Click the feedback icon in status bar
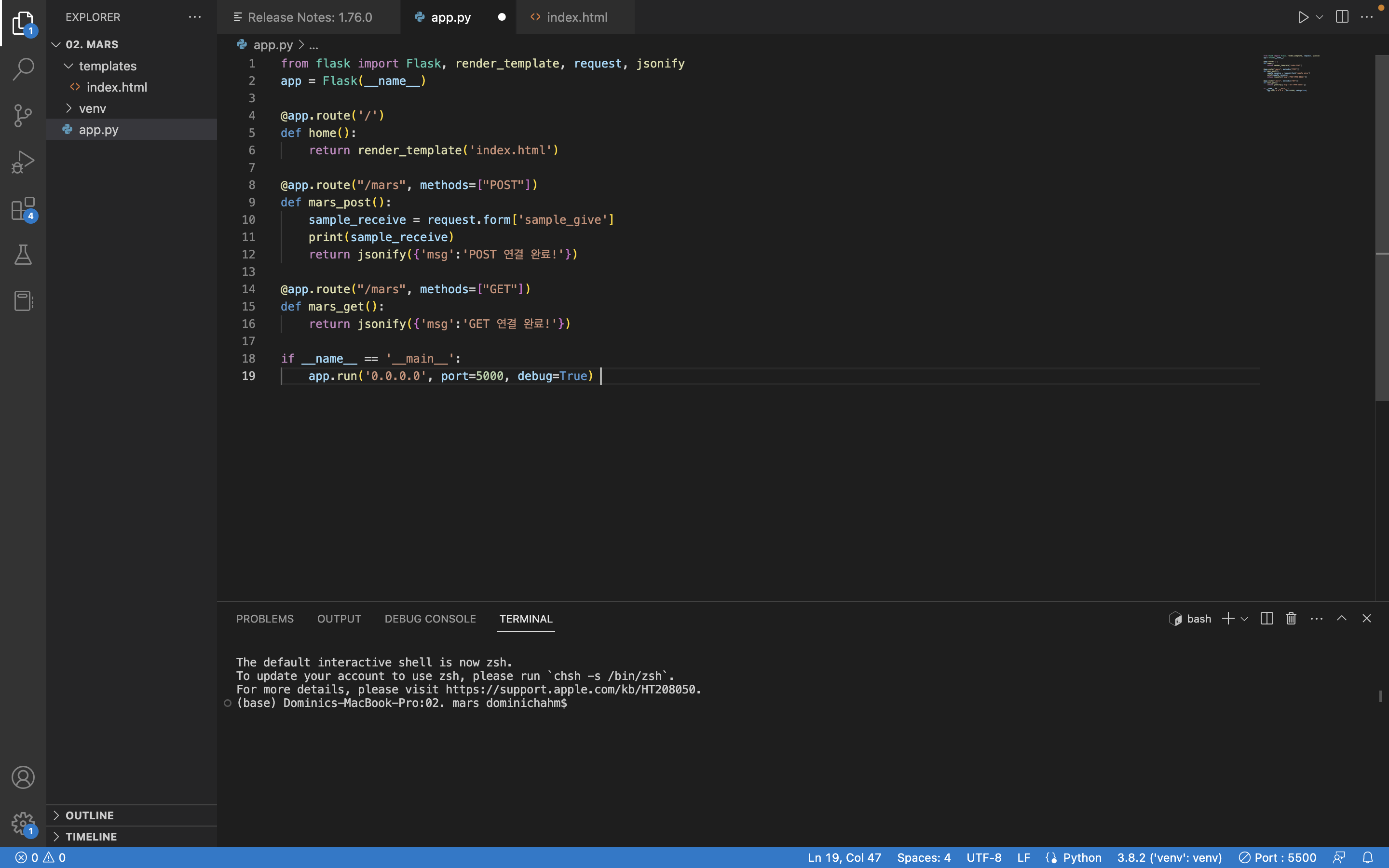1389x868 pixels. tap(1339, 858)
